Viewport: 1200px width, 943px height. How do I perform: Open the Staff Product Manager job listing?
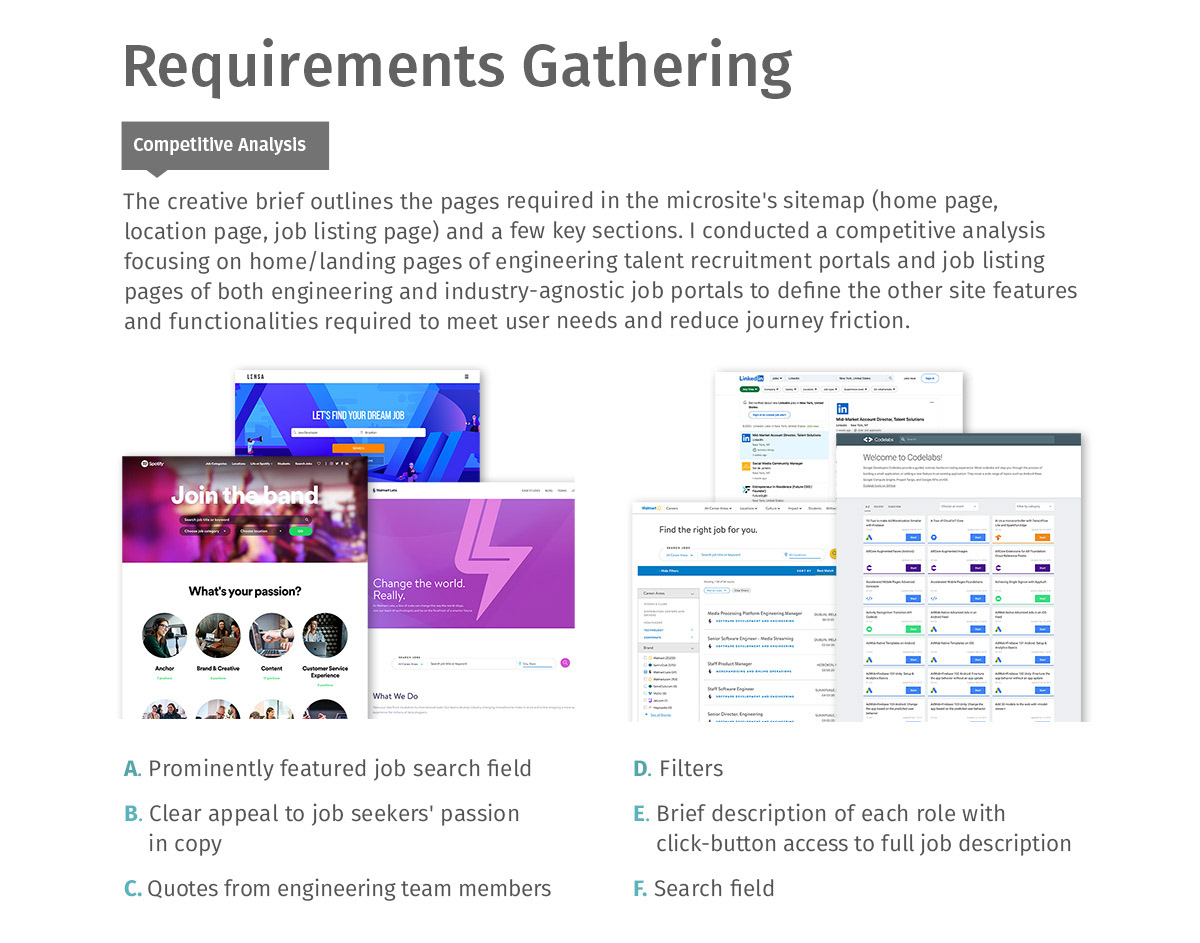pos(730,664)
